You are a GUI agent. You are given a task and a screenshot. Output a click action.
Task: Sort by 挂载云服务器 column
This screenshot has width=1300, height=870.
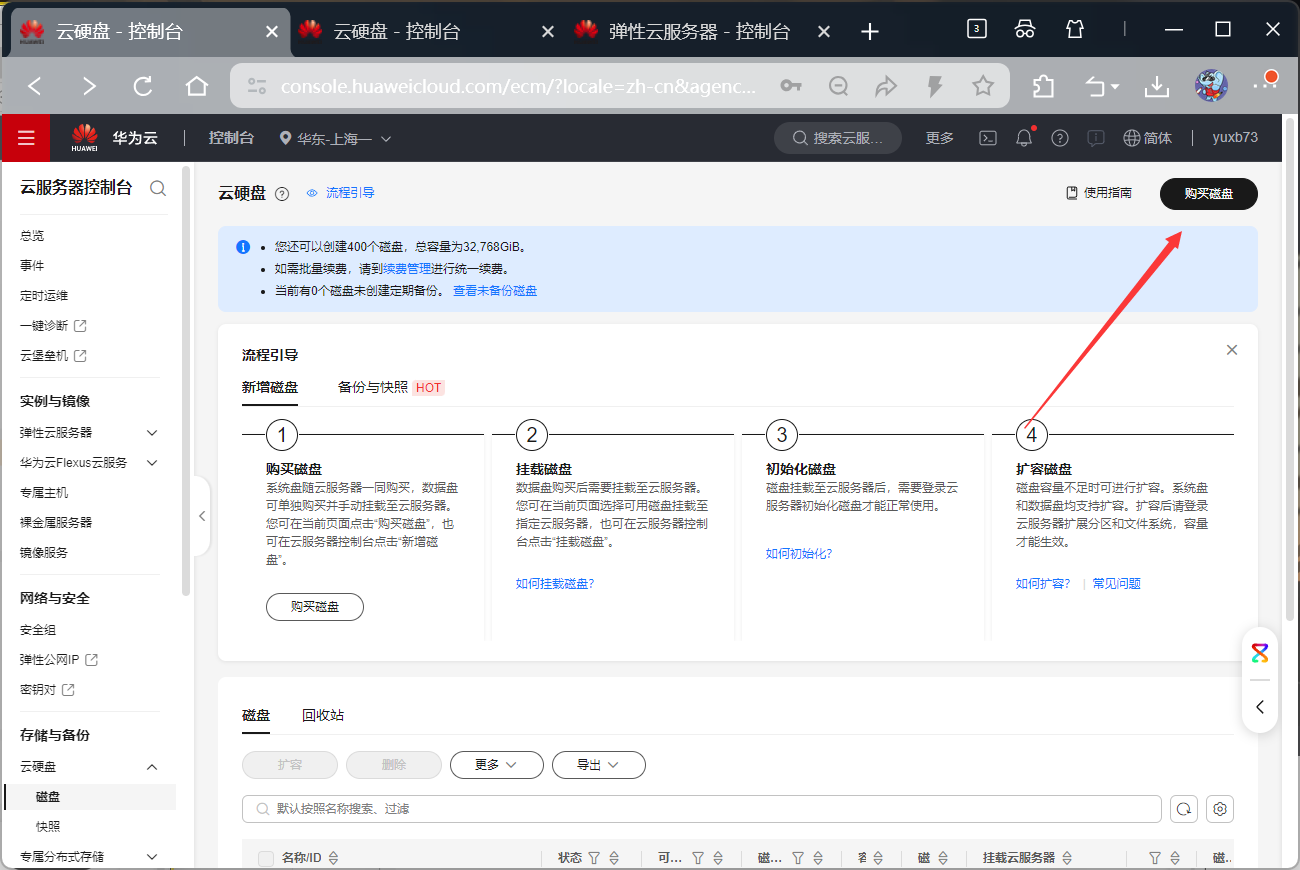click(x=1066, y=858)
